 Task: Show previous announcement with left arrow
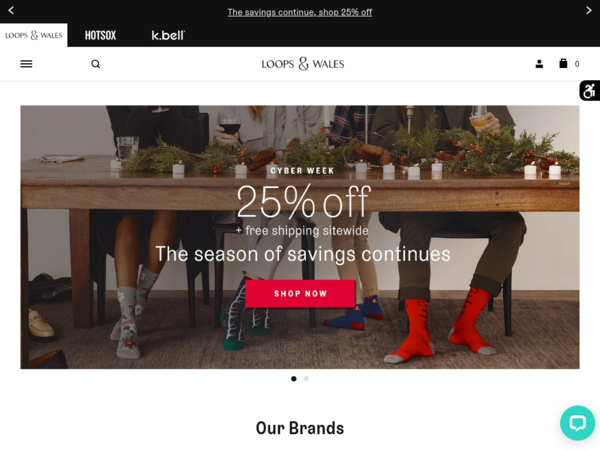click(x=11, y=10)
